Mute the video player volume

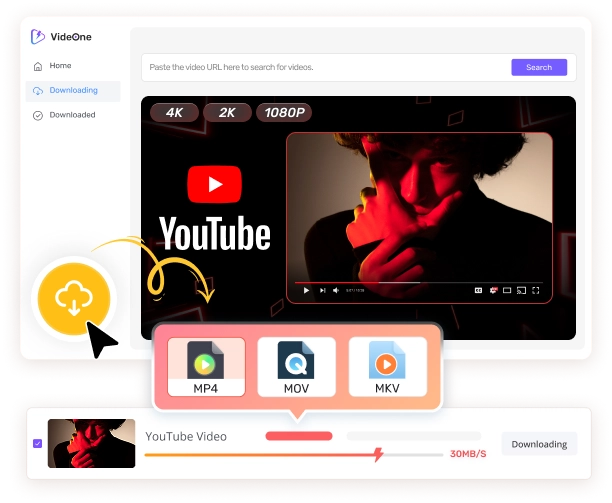pos(335,290)
